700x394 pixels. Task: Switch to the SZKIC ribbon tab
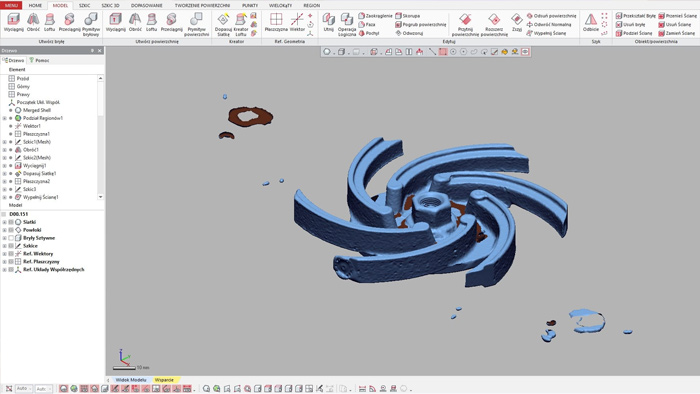[x=84, y=5]
